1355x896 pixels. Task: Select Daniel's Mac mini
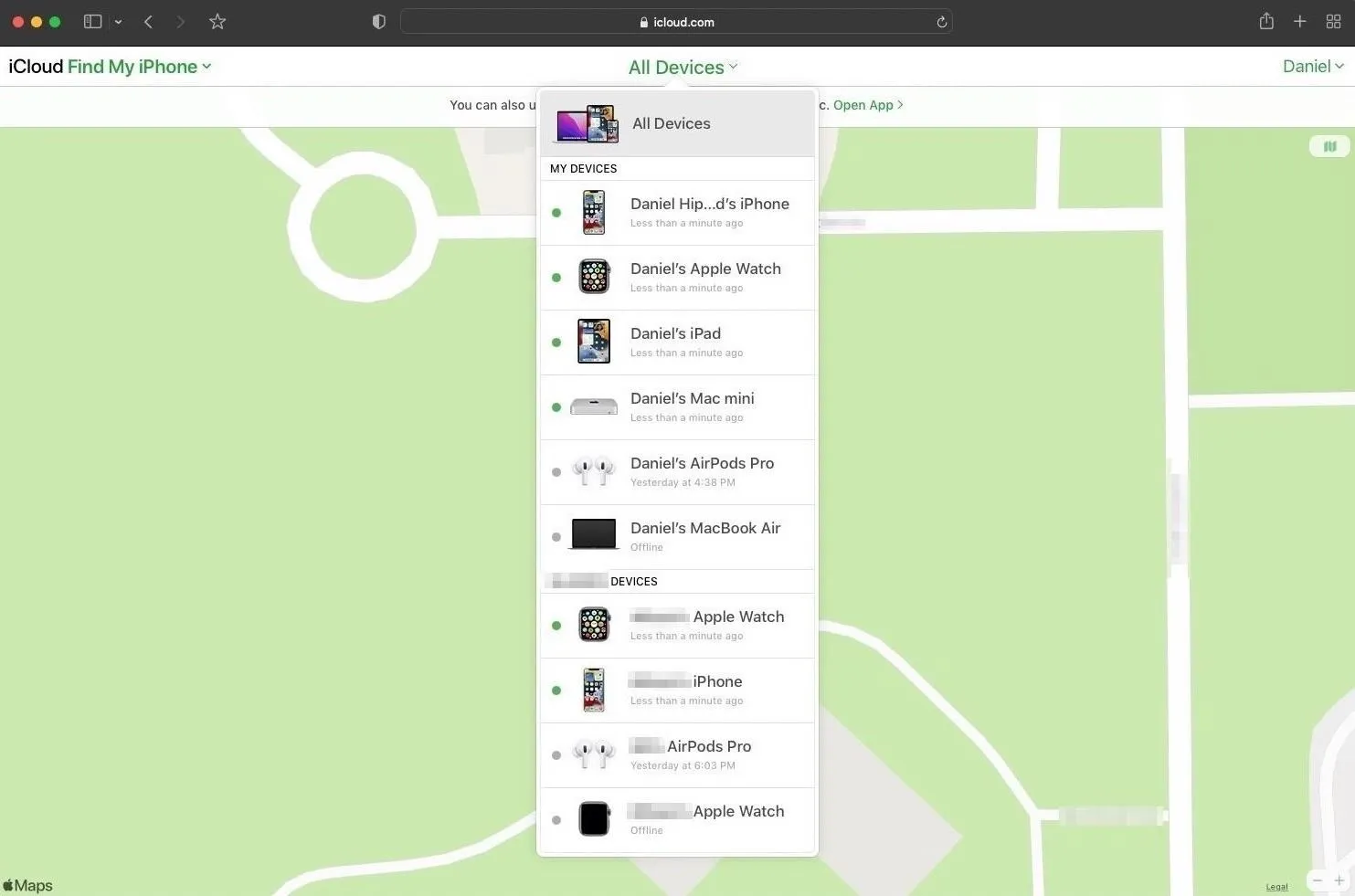[x=677, y=407]
